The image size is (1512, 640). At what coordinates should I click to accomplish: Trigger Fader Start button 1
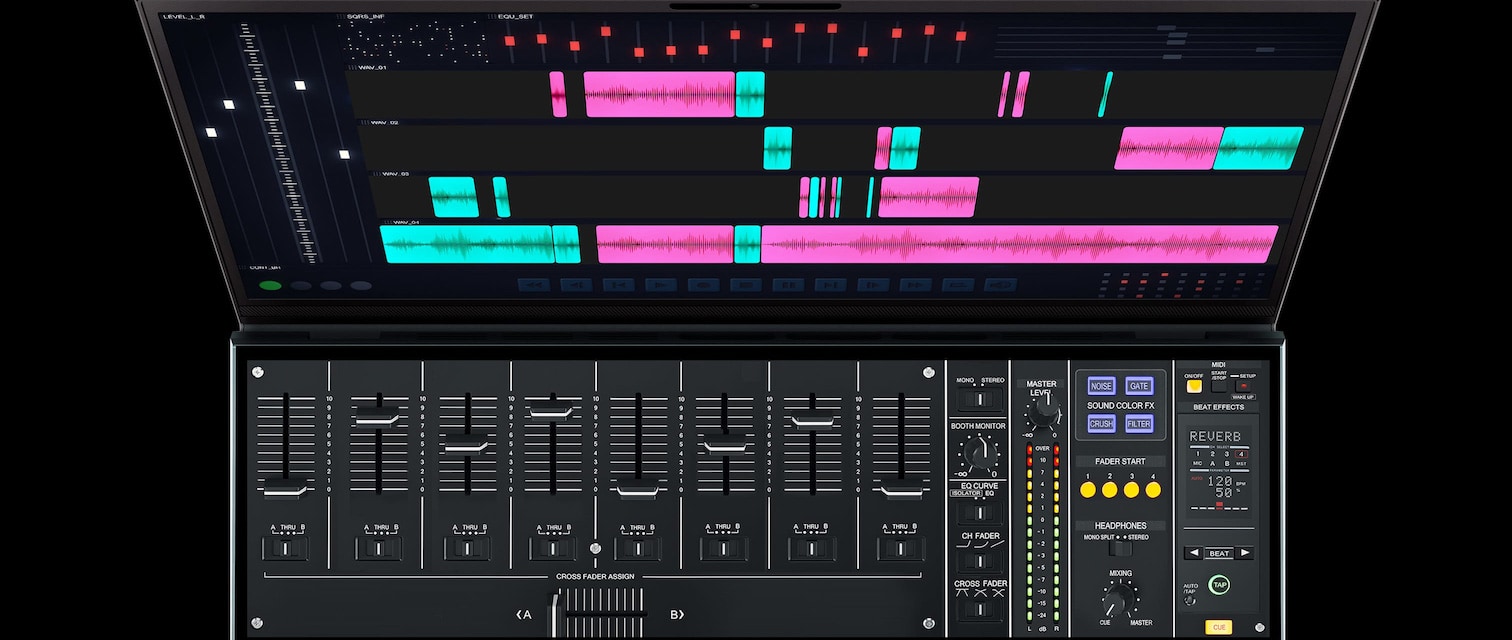click(1088, 490)
